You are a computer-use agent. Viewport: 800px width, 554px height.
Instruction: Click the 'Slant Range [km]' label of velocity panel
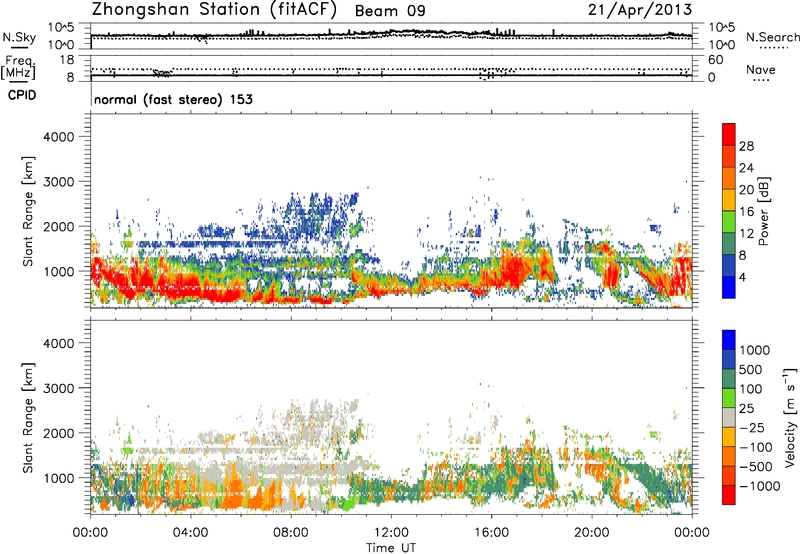(28, 418)
